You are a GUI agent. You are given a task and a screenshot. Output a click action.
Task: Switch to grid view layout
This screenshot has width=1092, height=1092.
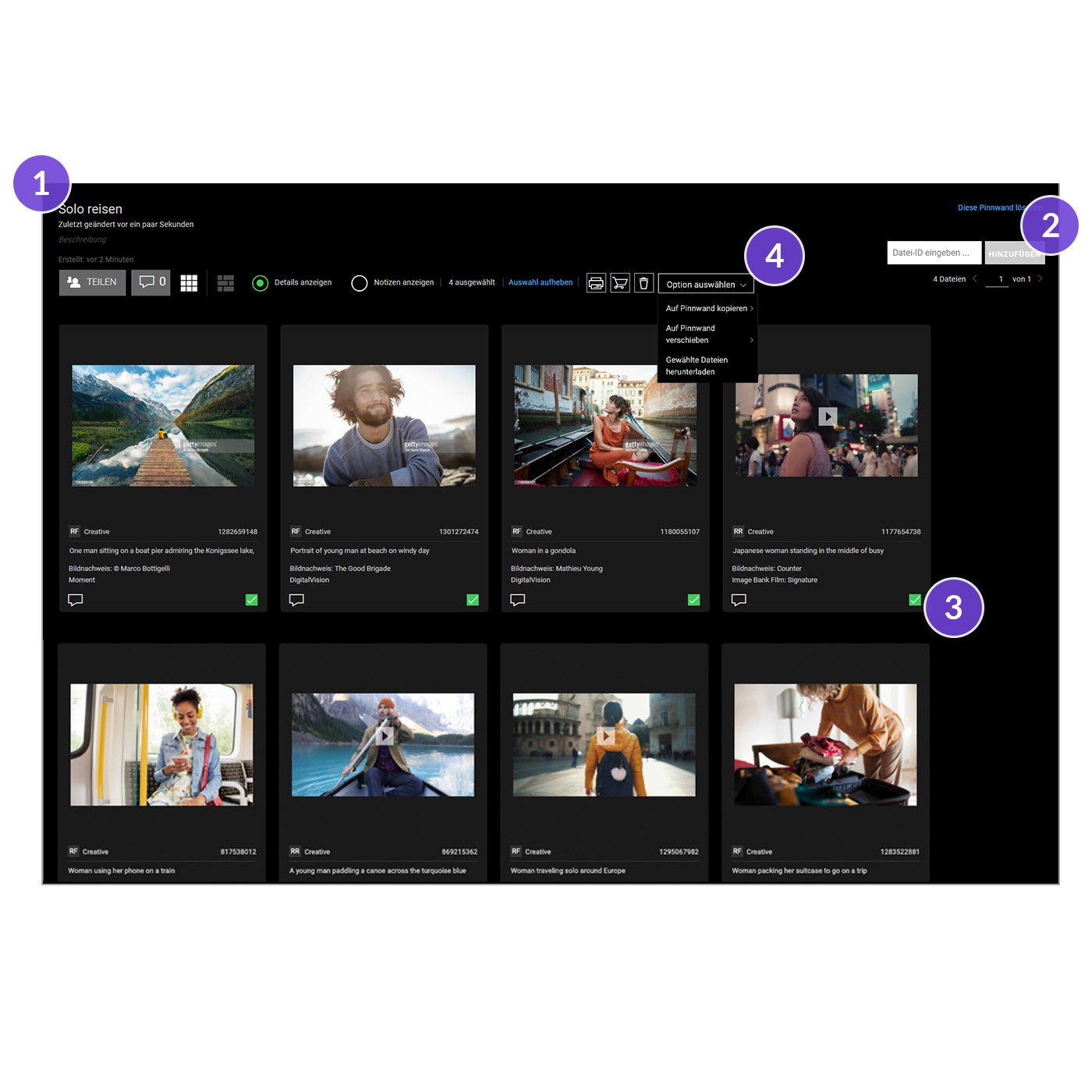pyautogui.click(x=189, y=283)
